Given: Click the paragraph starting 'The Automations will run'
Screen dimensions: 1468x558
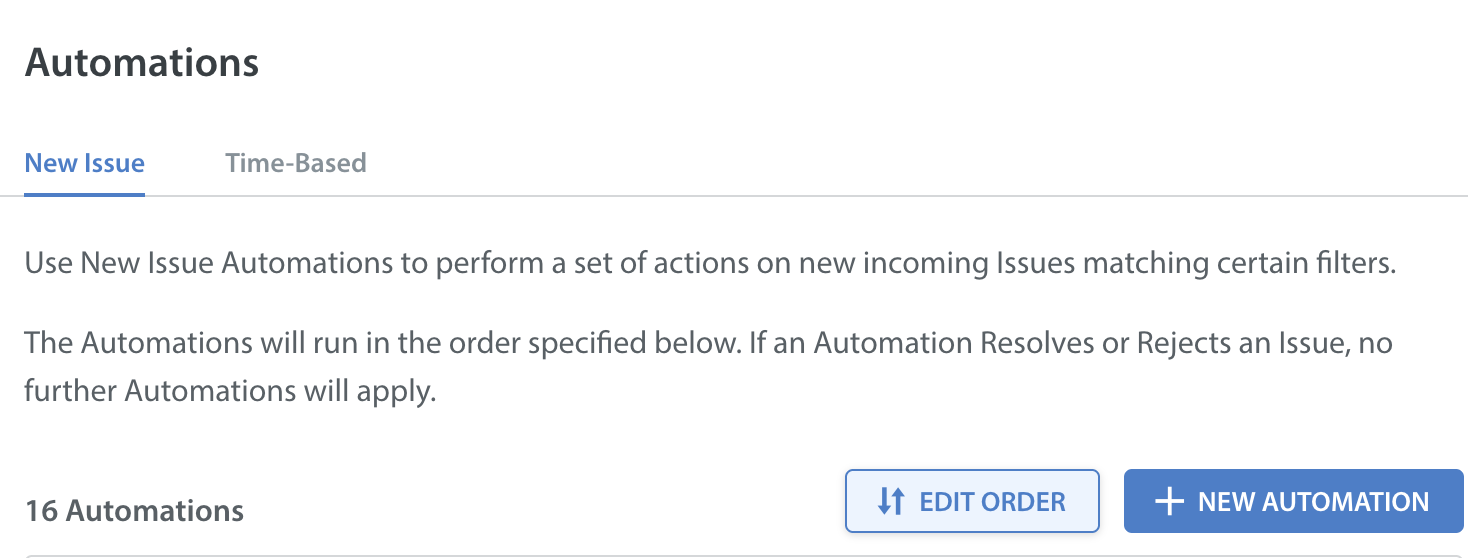Looking at the screenshot, I should click(x=709, y=367).
